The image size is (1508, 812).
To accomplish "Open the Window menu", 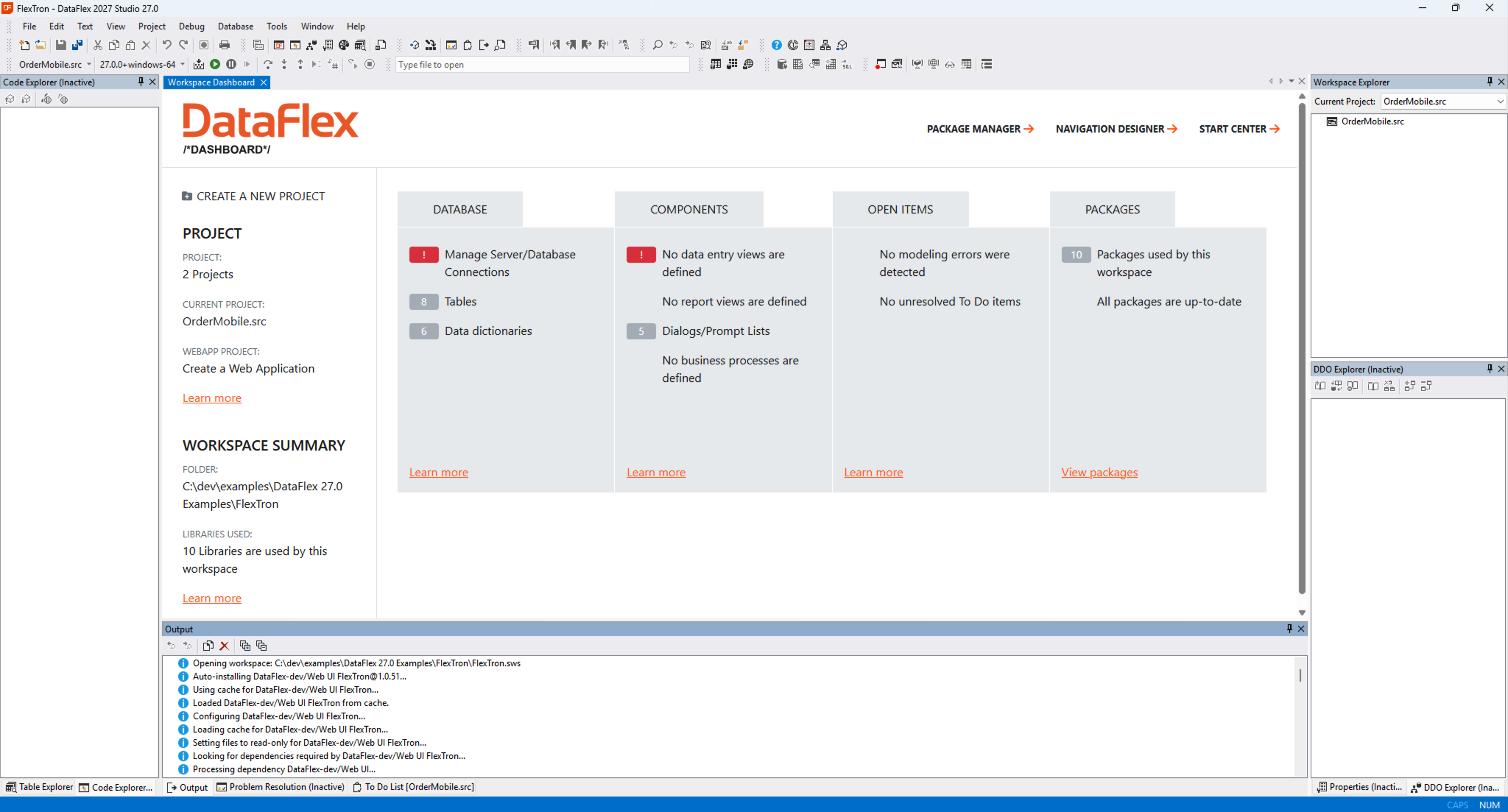I will pyautogui.click(x=317, y=27).
